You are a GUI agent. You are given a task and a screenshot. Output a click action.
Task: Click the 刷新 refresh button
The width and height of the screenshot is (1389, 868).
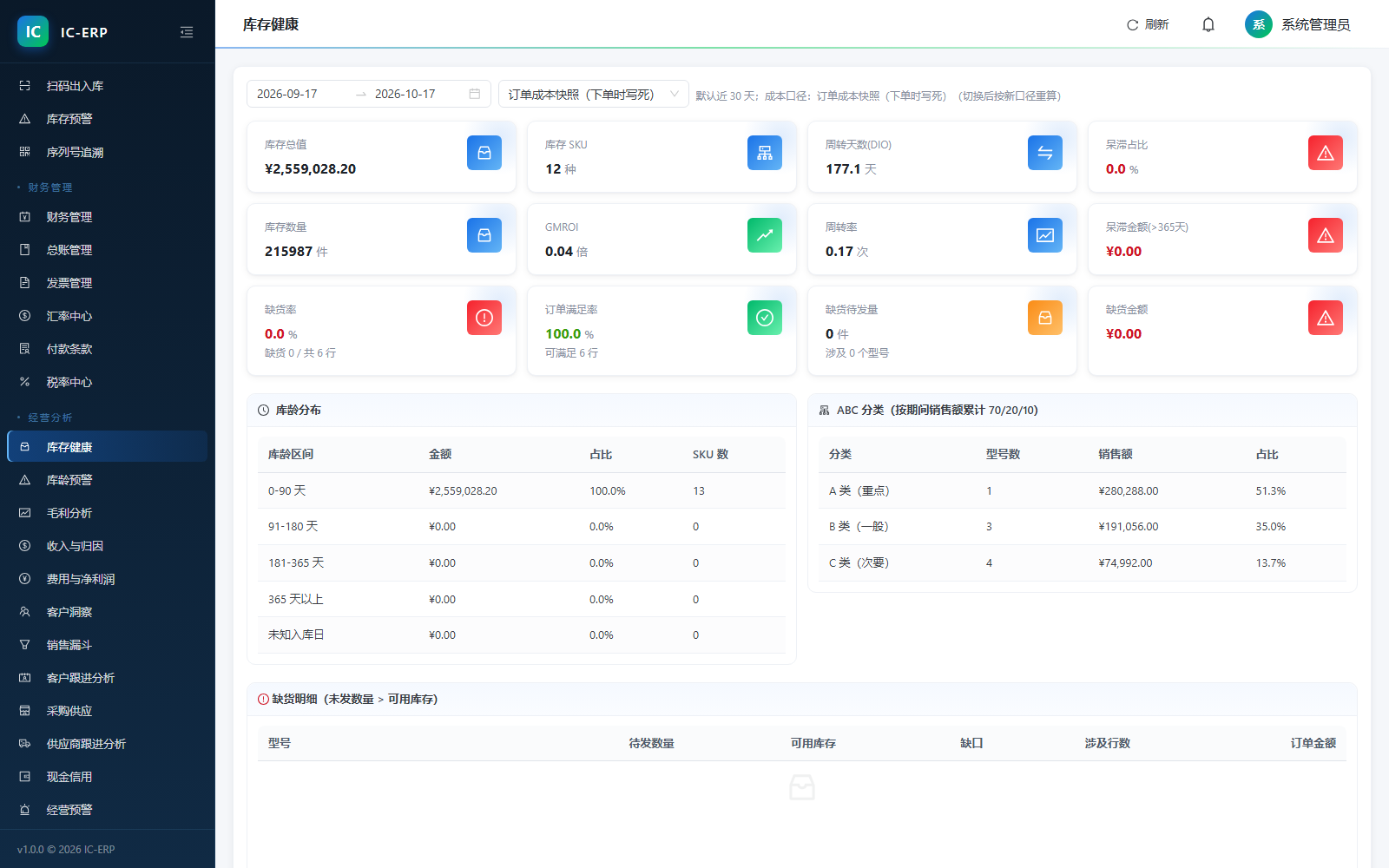(x=1148, y=24)
